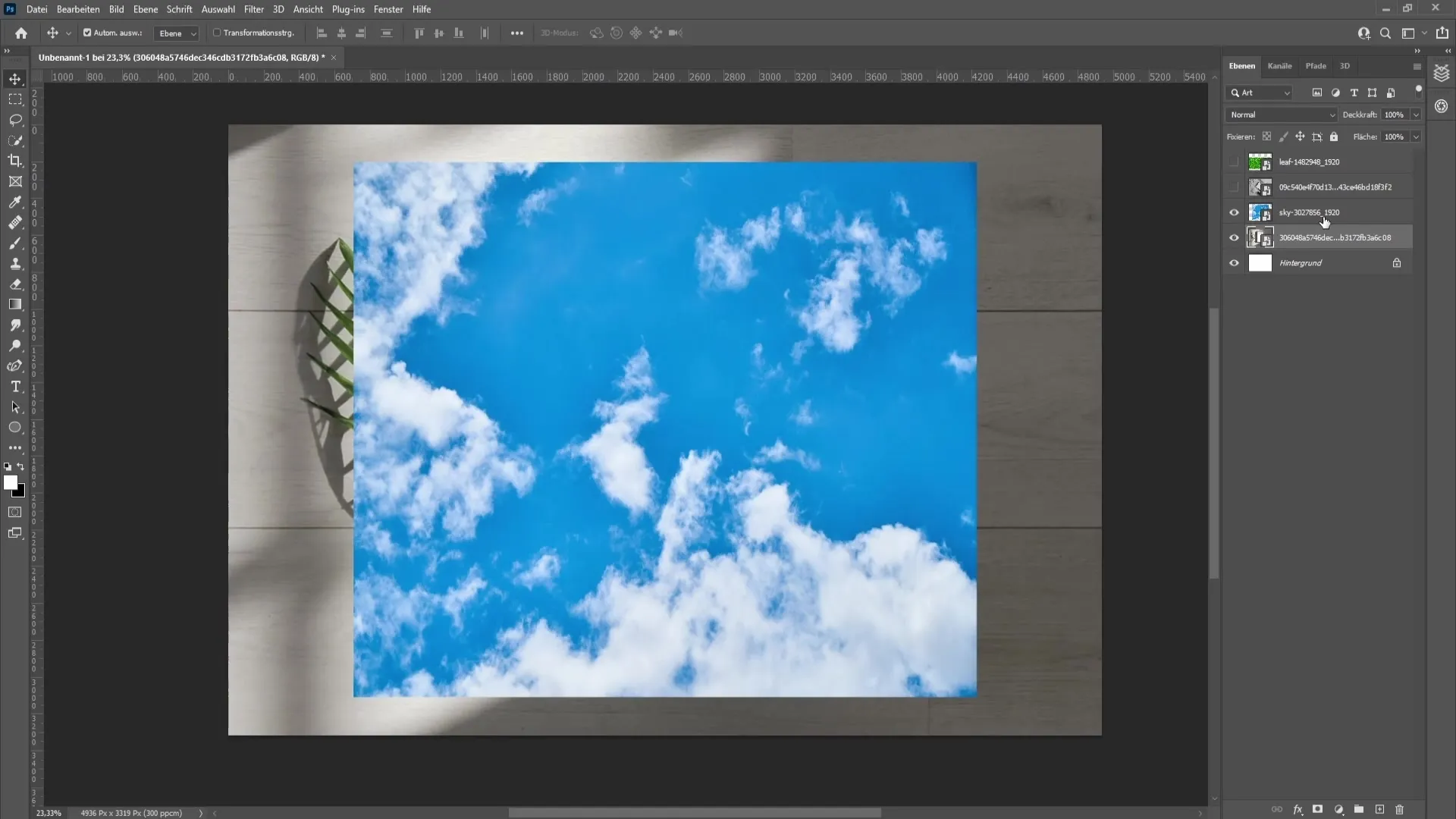The height and width of the screenshot is (819, 1456).
Task: Click the zoom level 23,33% field
Action: 49,813
